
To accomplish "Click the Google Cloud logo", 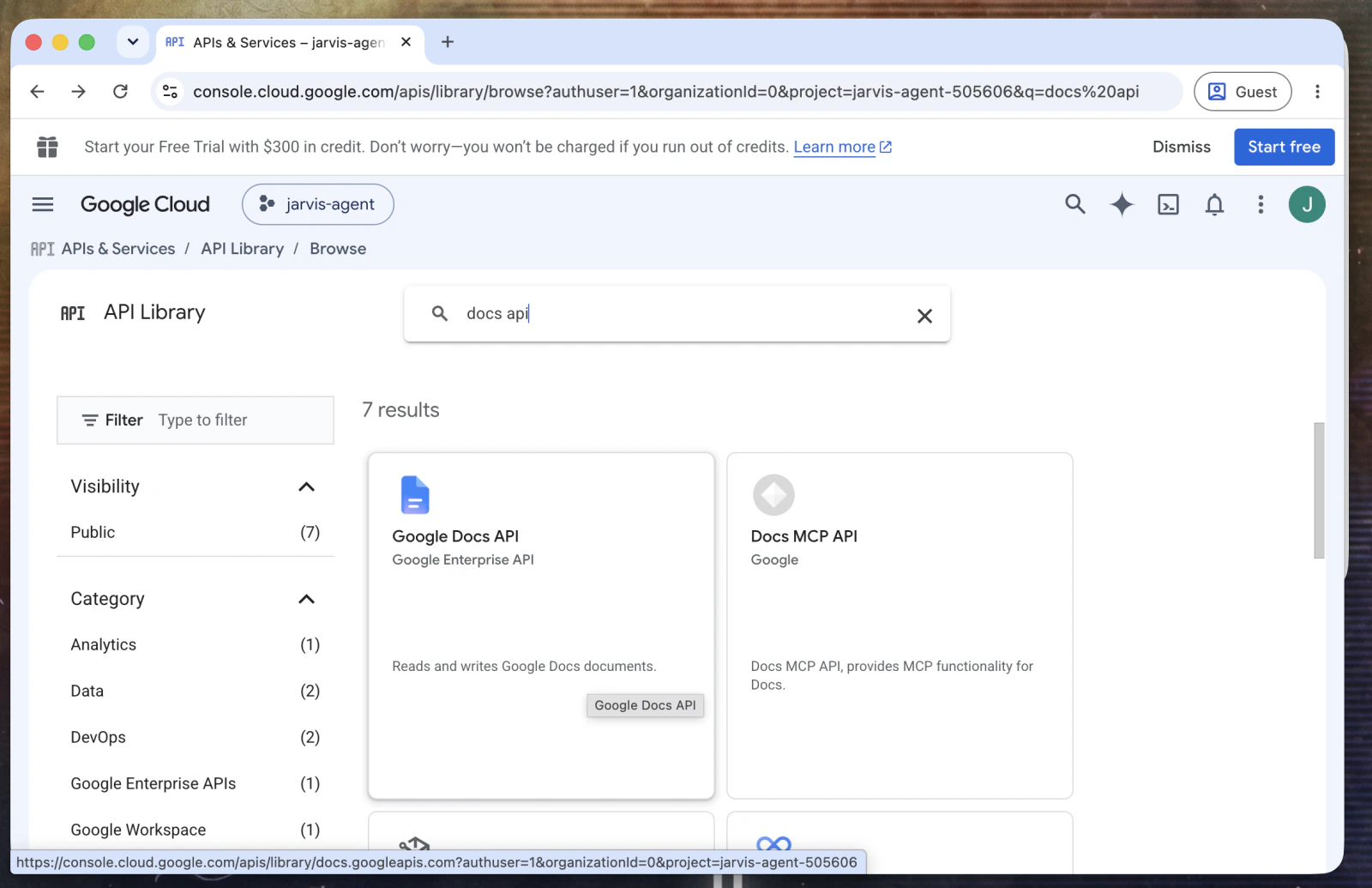I will [x=145, y=204].
